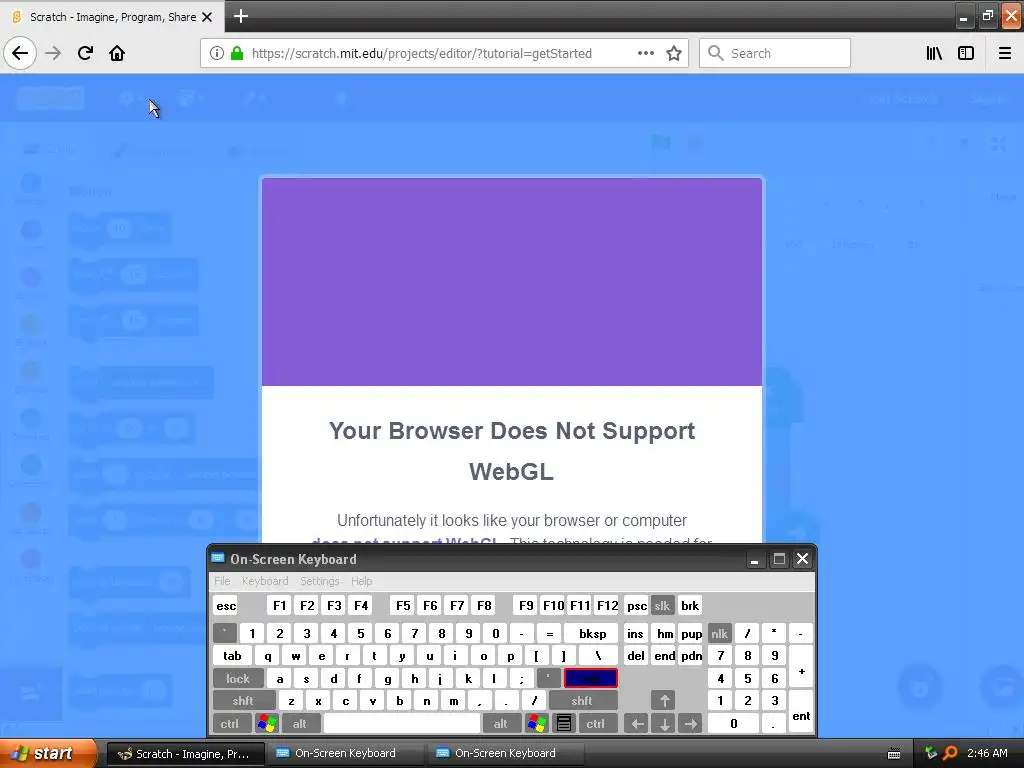Click the left arrow key
Image resolution: width=1024 pixels, height=768 pixels.
[x=637, y=724]
